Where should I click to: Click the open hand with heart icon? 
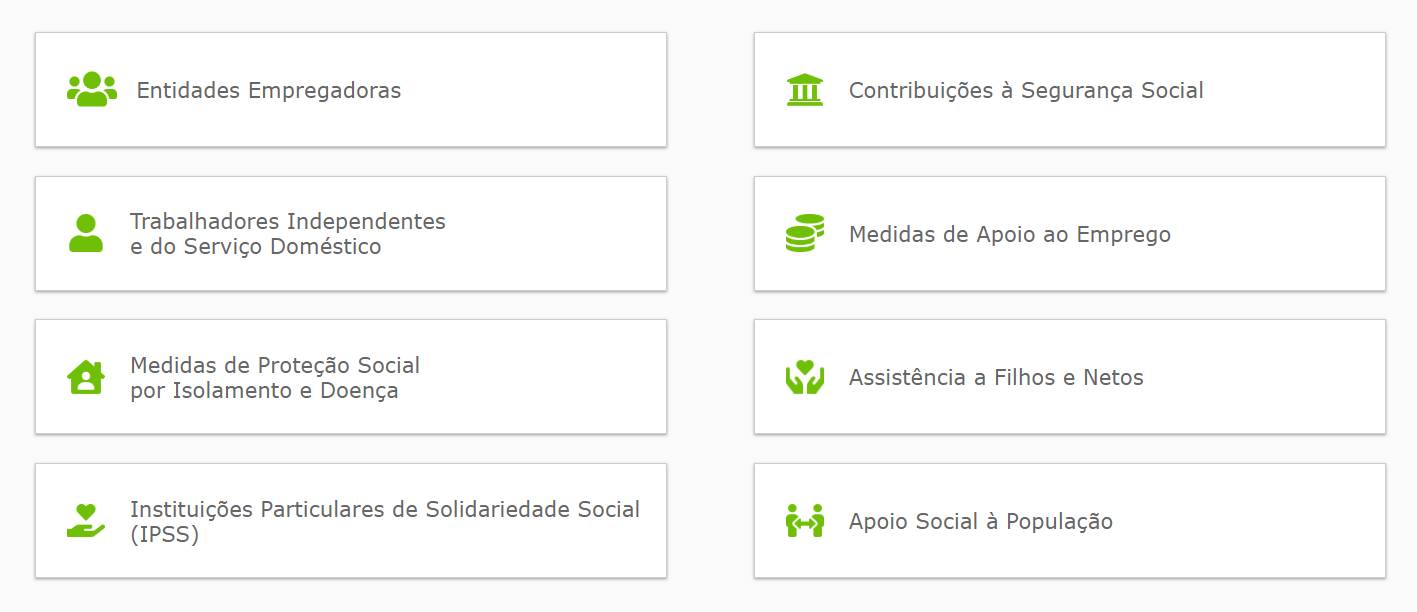click(86, 521)
